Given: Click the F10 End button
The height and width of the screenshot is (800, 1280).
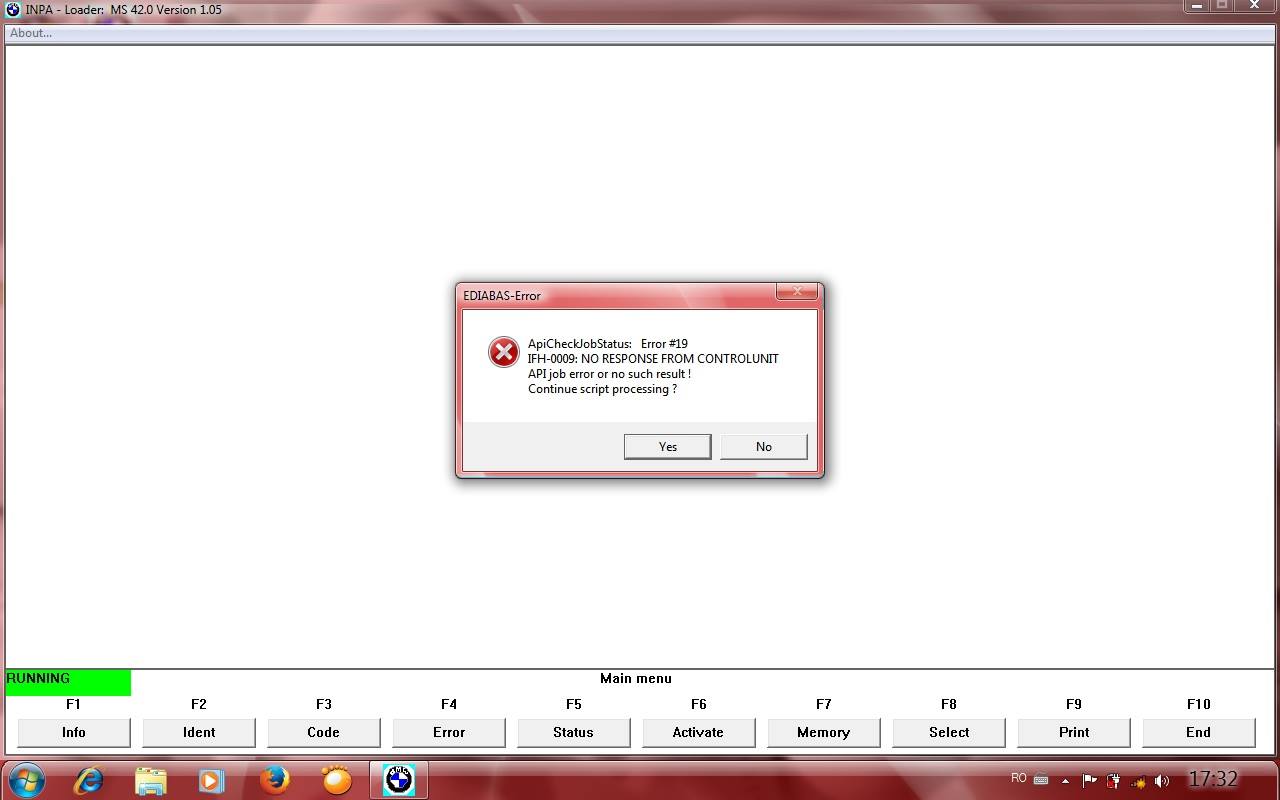Looking at the screenshot, I should pos(1199,732).
